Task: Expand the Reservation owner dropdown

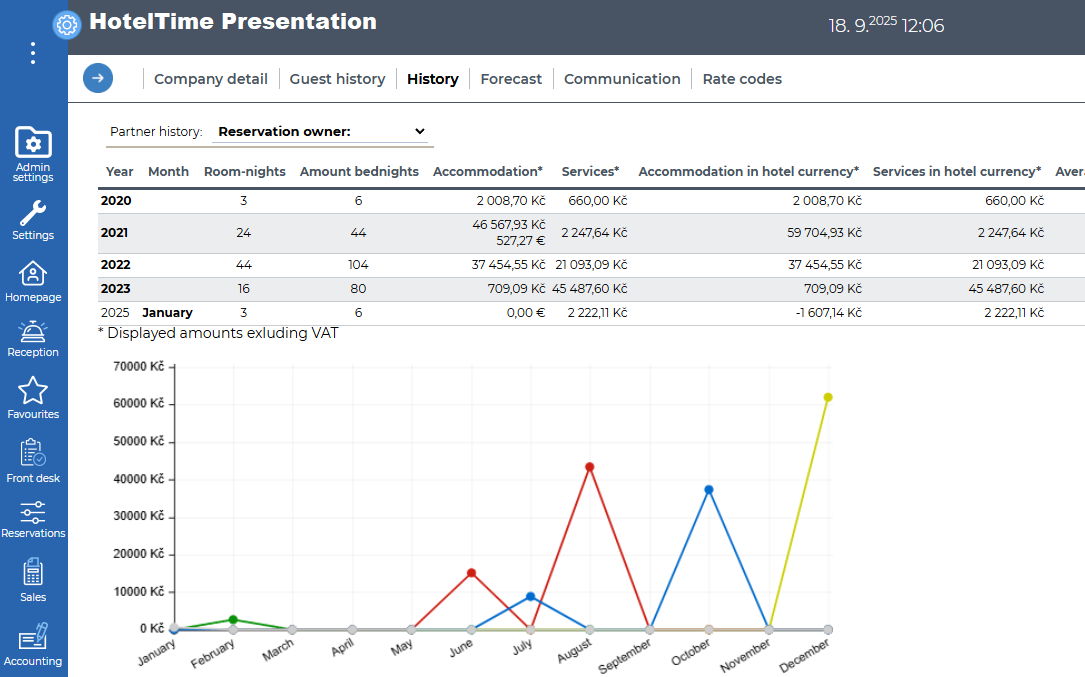Action: click(x=322, y=131)
